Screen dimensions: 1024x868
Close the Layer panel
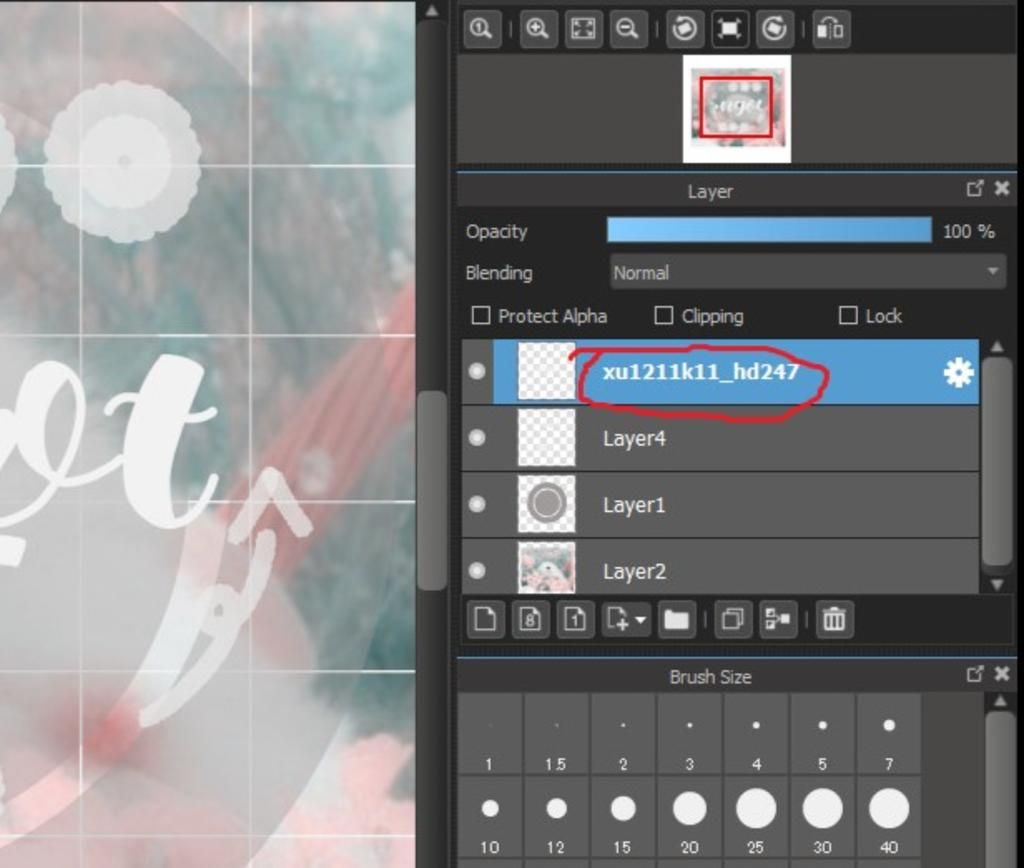coord(1002,189)
